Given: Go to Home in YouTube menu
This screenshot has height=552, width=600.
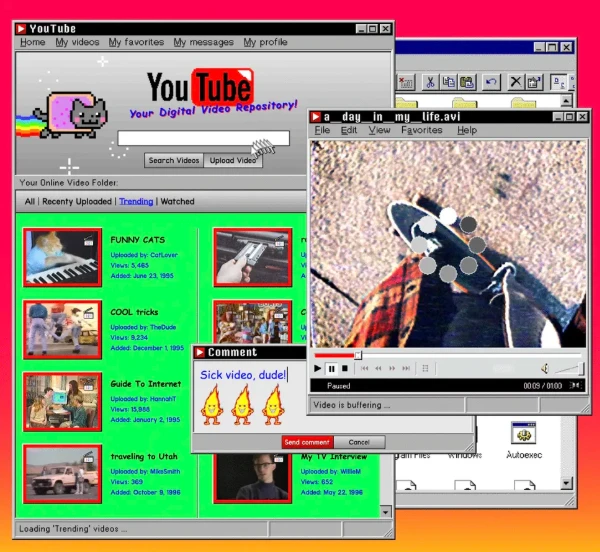Looking at the screenshot, I should pyautogui.click(x=33, y=42).
